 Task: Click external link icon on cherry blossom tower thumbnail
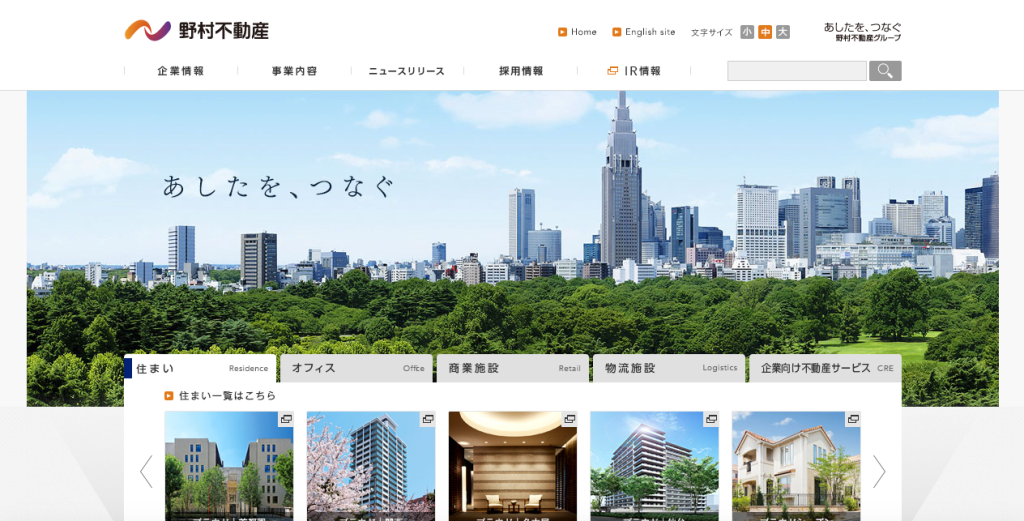click(428, 419)
